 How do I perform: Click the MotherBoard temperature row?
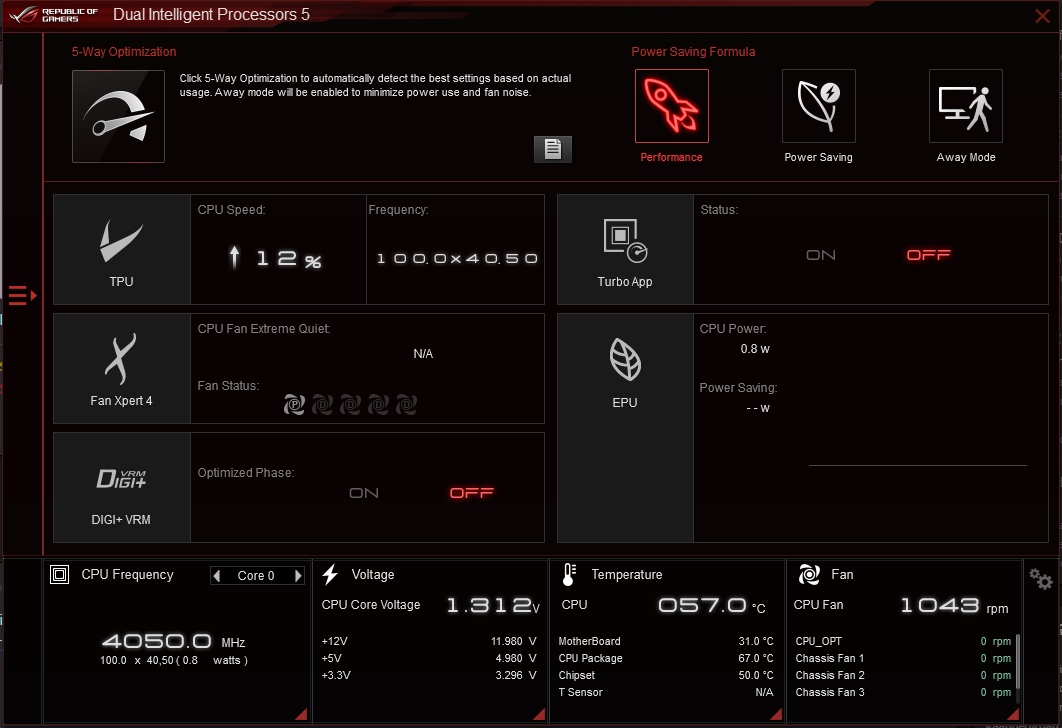coord(666,641)
